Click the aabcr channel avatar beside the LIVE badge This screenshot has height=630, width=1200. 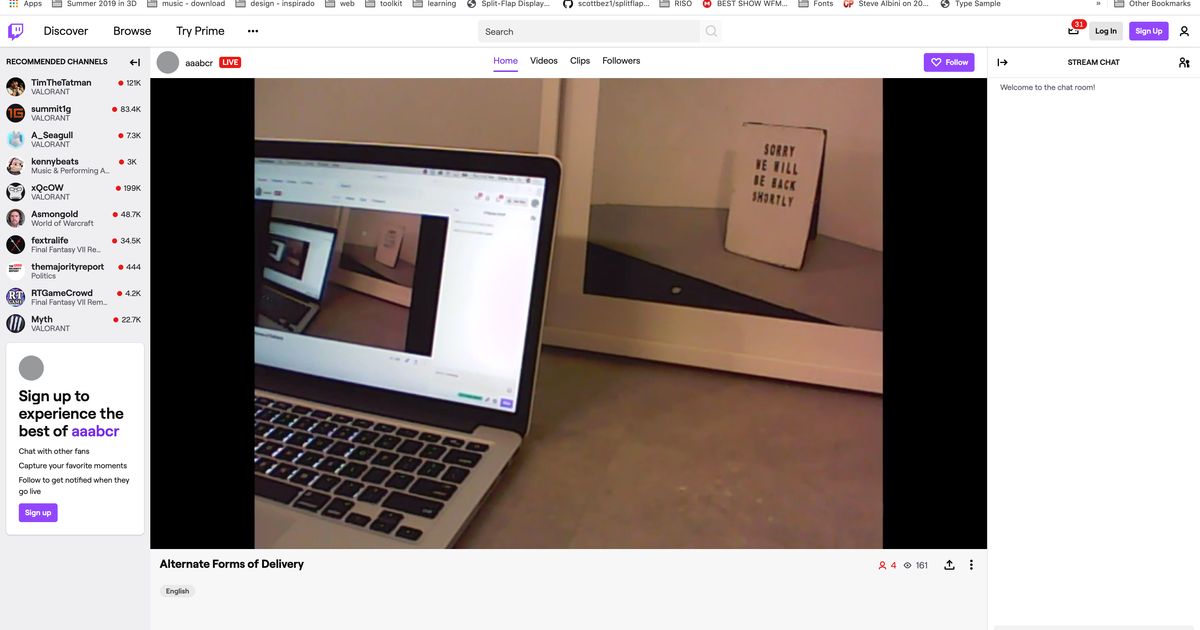(x=168, y=62)
